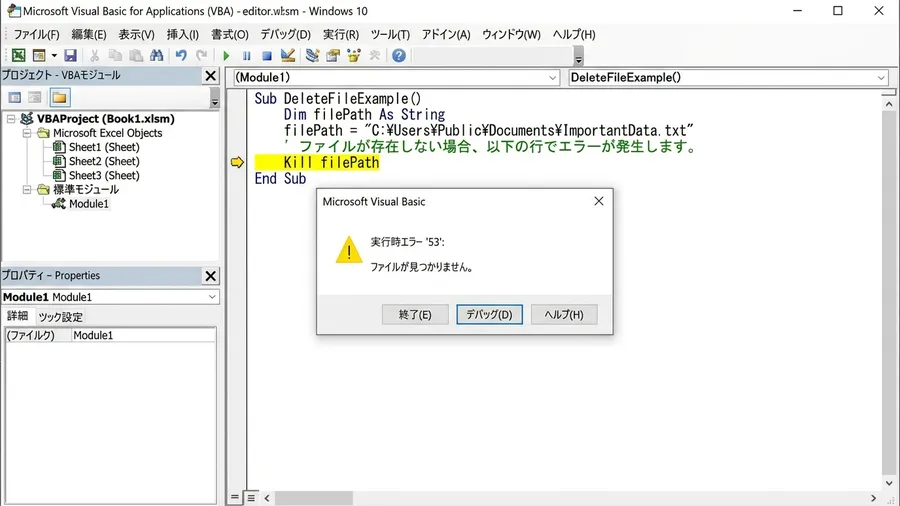
Task: Click the ヘルプ(H) button in error dialog
Action: [564, 314]
